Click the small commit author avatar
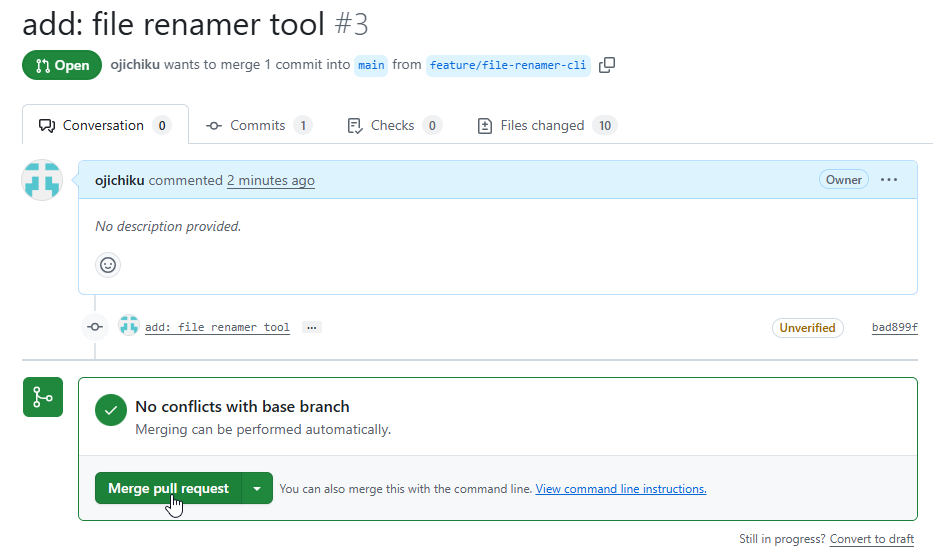Viewport: 933px width, 559px height. tap(128, 326)
